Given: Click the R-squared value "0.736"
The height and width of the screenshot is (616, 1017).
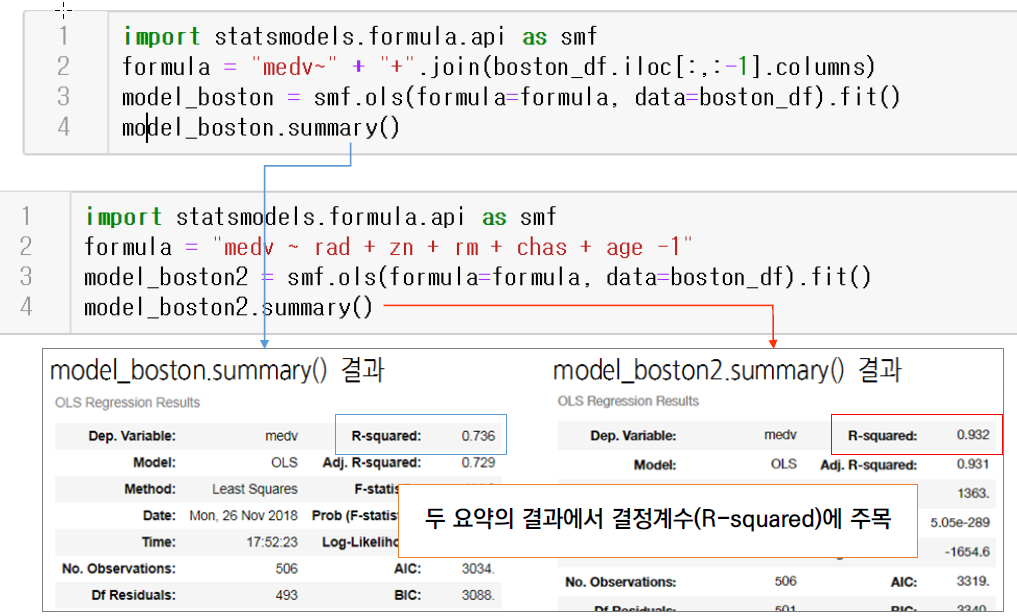Looking at the screenshot, I should pos(478,436).
